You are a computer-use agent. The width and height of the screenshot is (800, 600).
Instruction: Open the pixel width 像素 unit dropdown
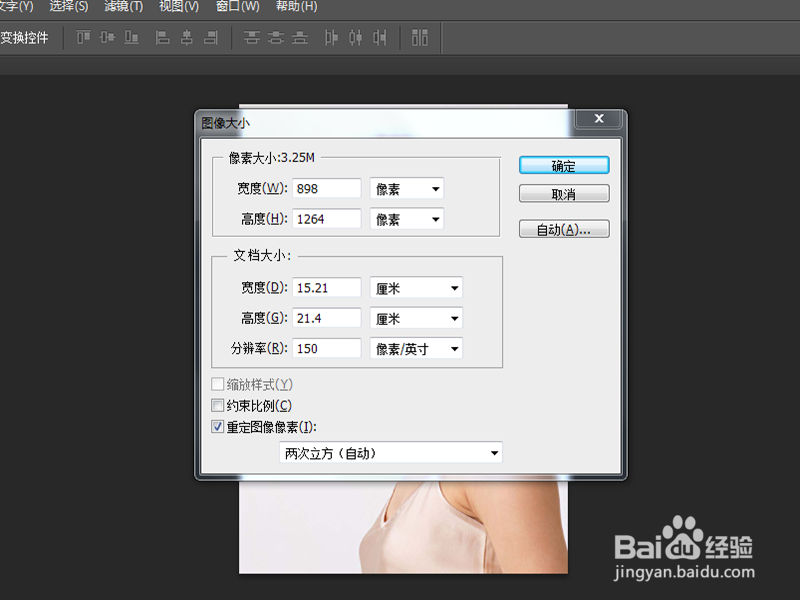pyautogui.click(x=407, y=189)
